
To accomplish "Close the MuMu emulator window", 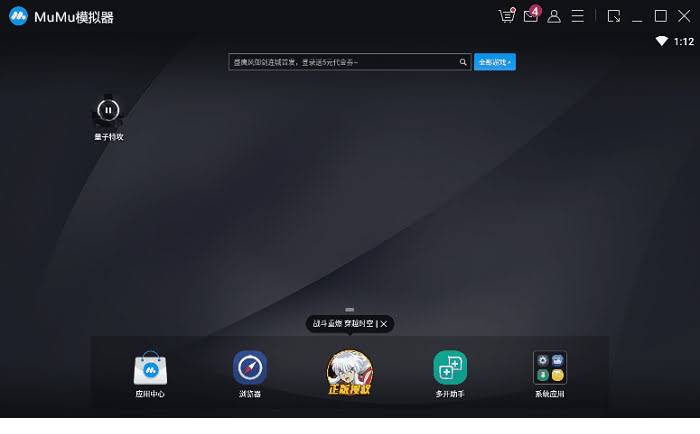I will click(684, 17).
